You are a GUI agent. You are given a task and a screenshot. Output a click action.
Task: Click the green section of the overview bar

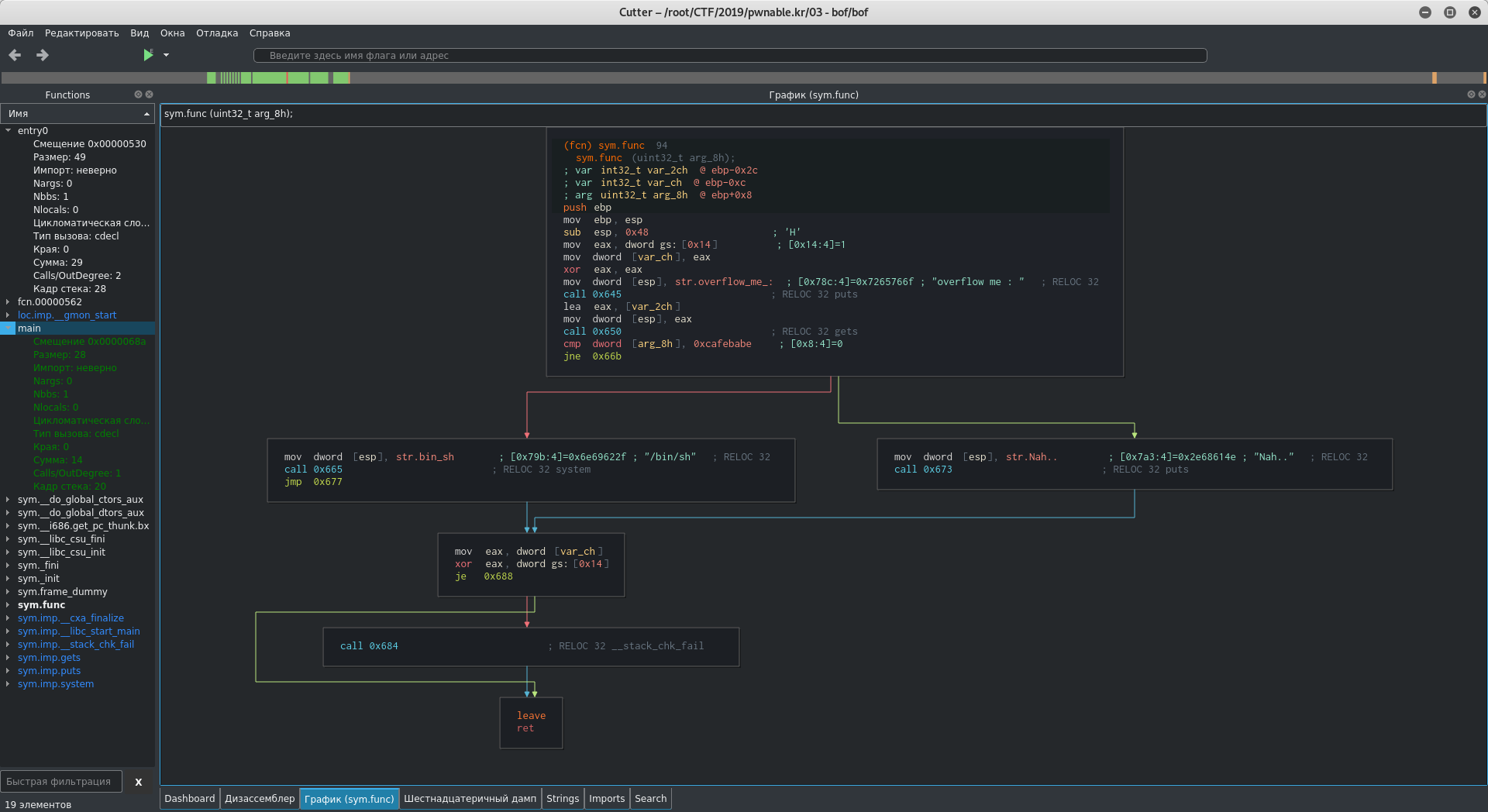pyautogui.click(x=270, y=77)
